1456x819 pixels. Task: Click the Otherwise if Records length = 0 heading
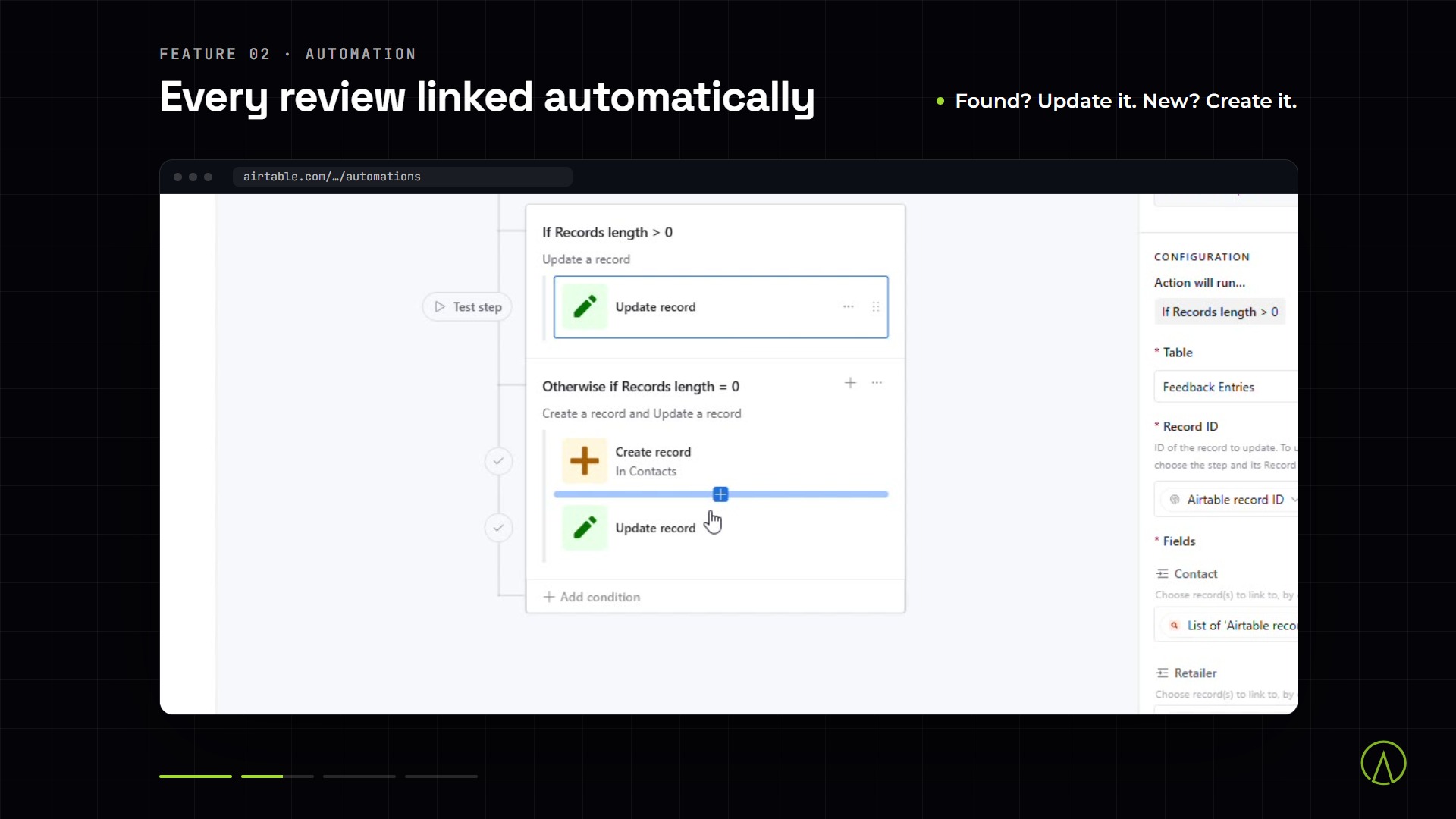pos(640,387)
